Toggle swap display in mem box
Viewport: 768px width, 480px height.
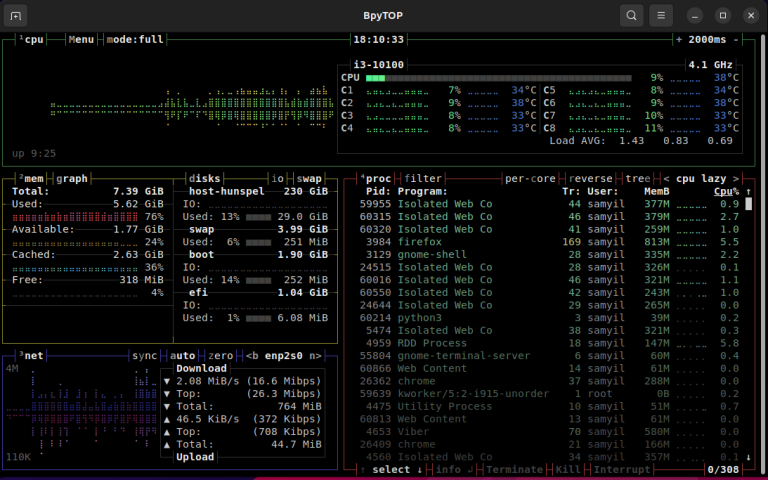click(x=309, y=179)
